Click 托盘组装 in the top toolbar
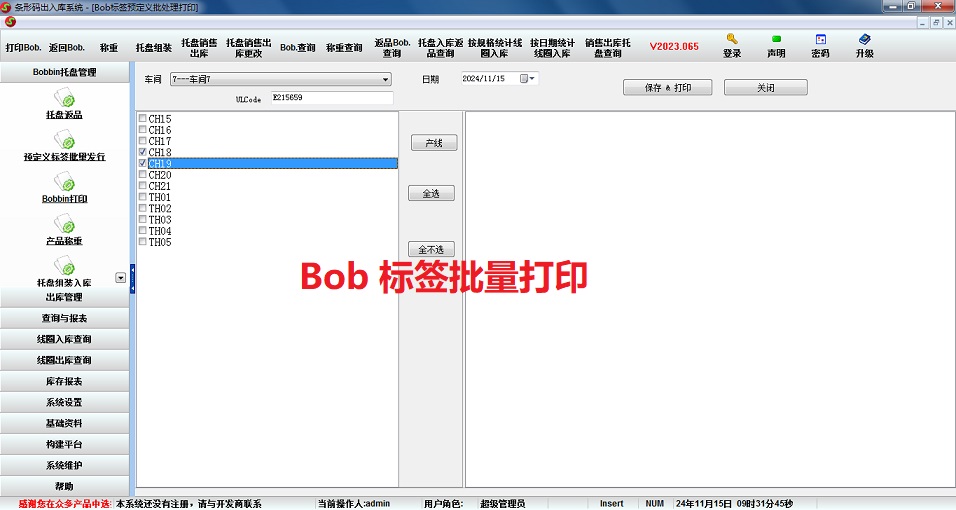The width and height of the screenshot is (956, 510). (x=154, y=47)
